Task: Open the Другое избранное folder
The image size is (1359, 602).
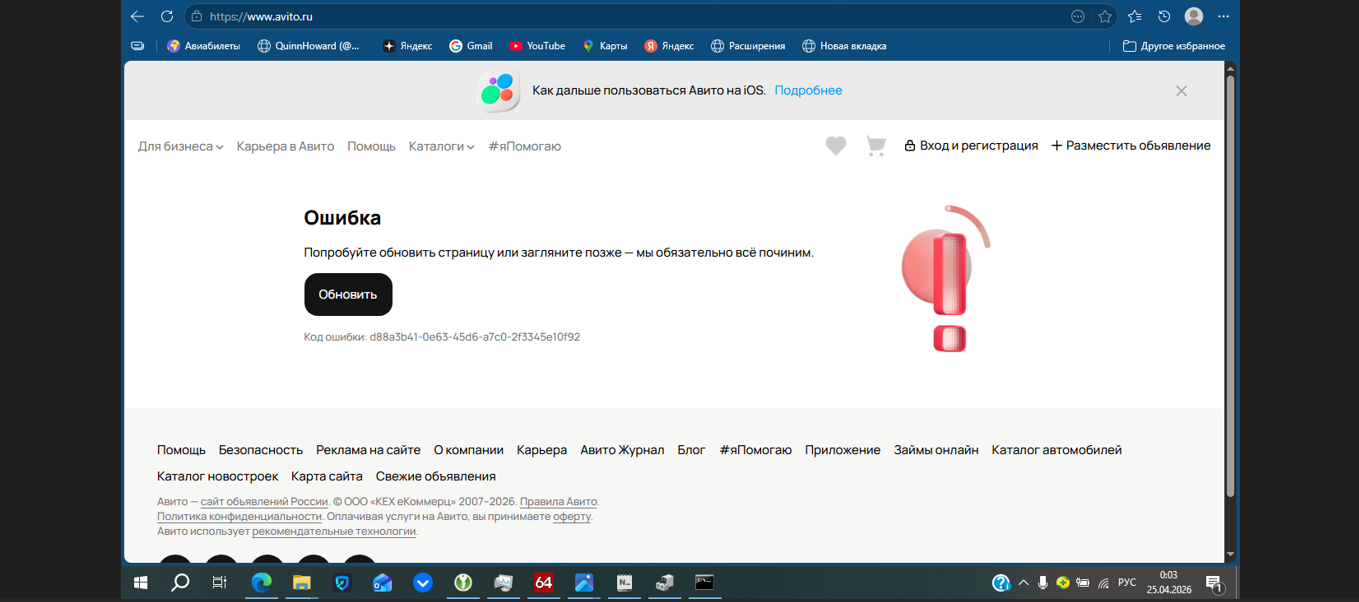Action: click(1174, 46)
